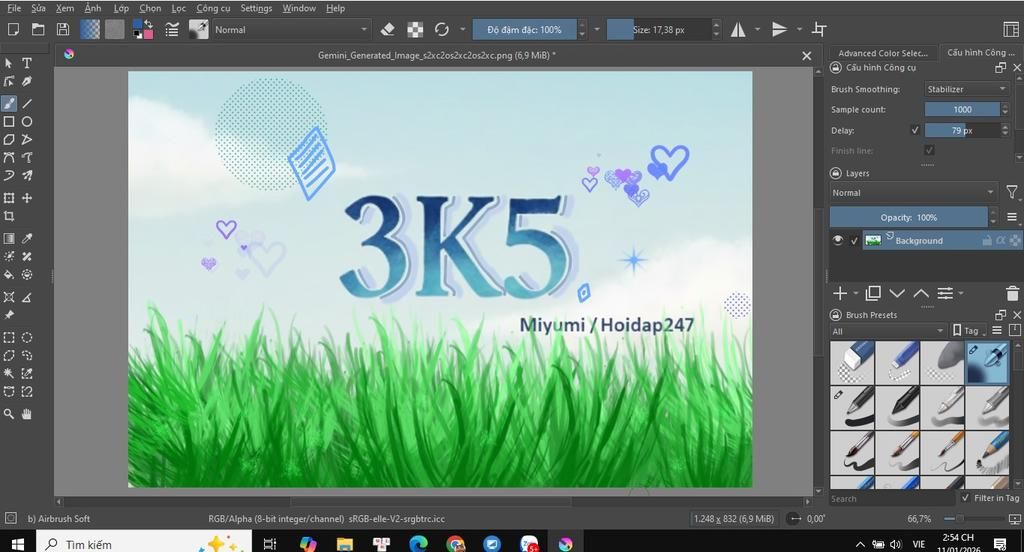Click the horizontal mirror tool icon

pyautogui.click(x=739, y=30)
